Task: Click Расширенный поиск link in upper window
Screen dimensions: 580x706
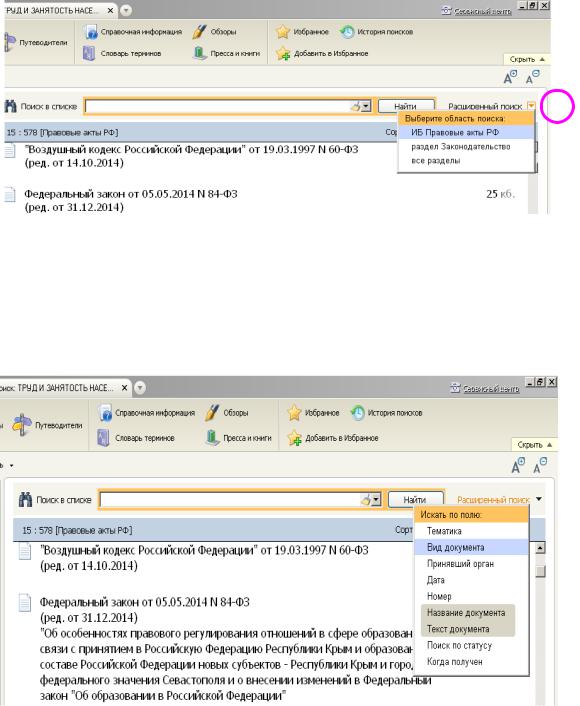Action: [x=485, y=107]
